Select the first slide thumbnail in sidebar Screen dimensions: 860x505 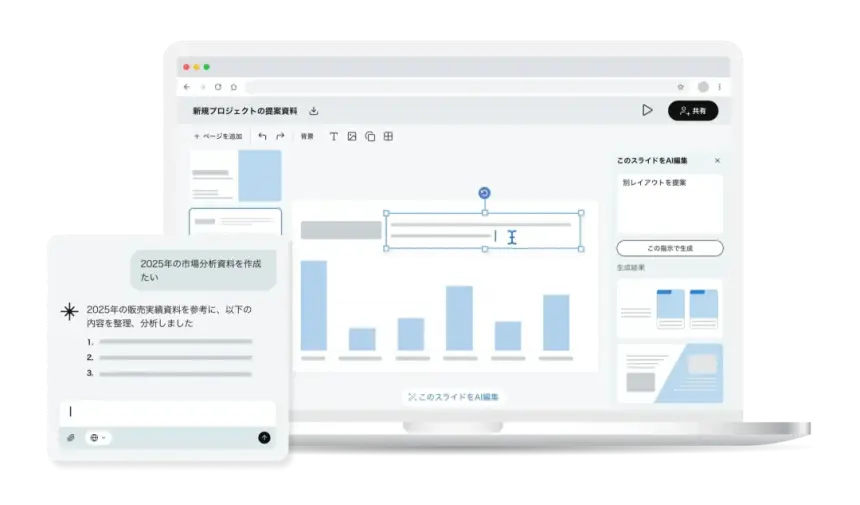pos(236,176)
